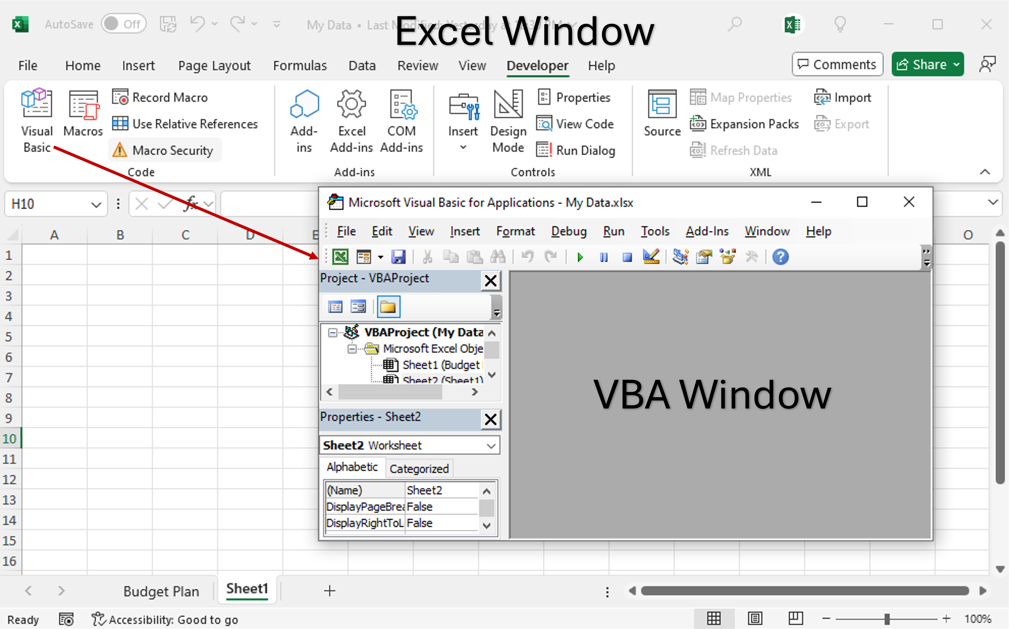1009x629 pixels.
Task: Select Sheet1 (Budget) in project tree
Action: click(x=440, y=365)
